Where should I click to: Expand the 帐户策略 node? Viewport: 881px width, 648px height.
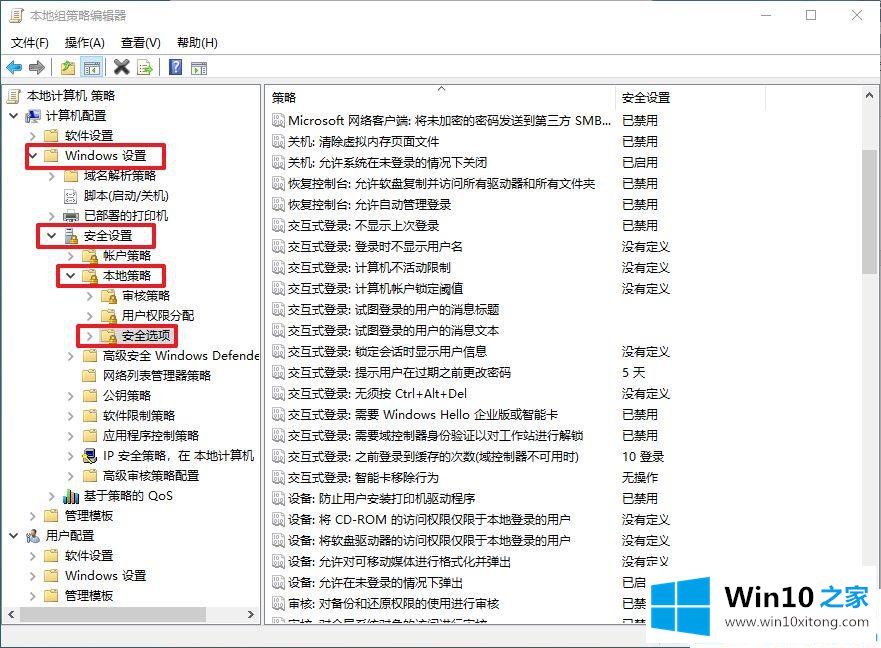click(x=71, y=256)
